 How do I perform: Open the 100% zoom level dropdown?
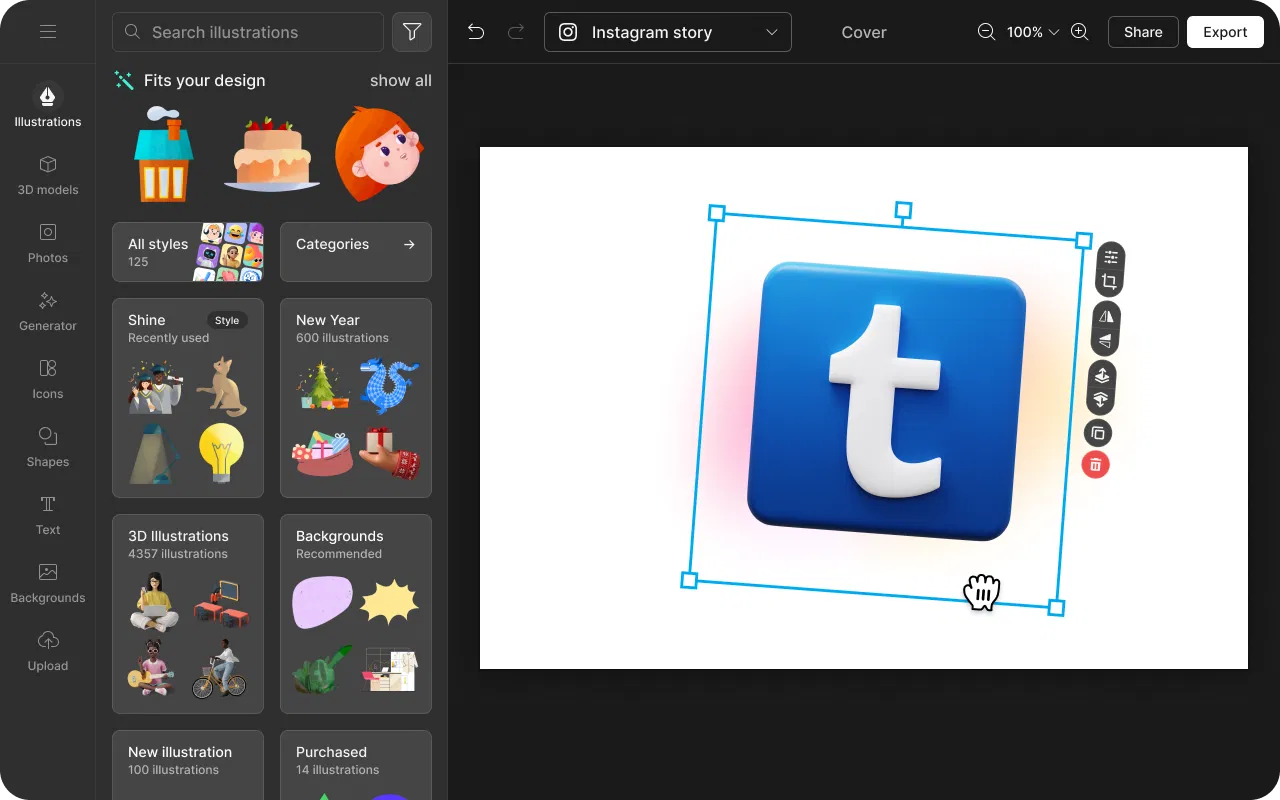[x=1033, y=32]
